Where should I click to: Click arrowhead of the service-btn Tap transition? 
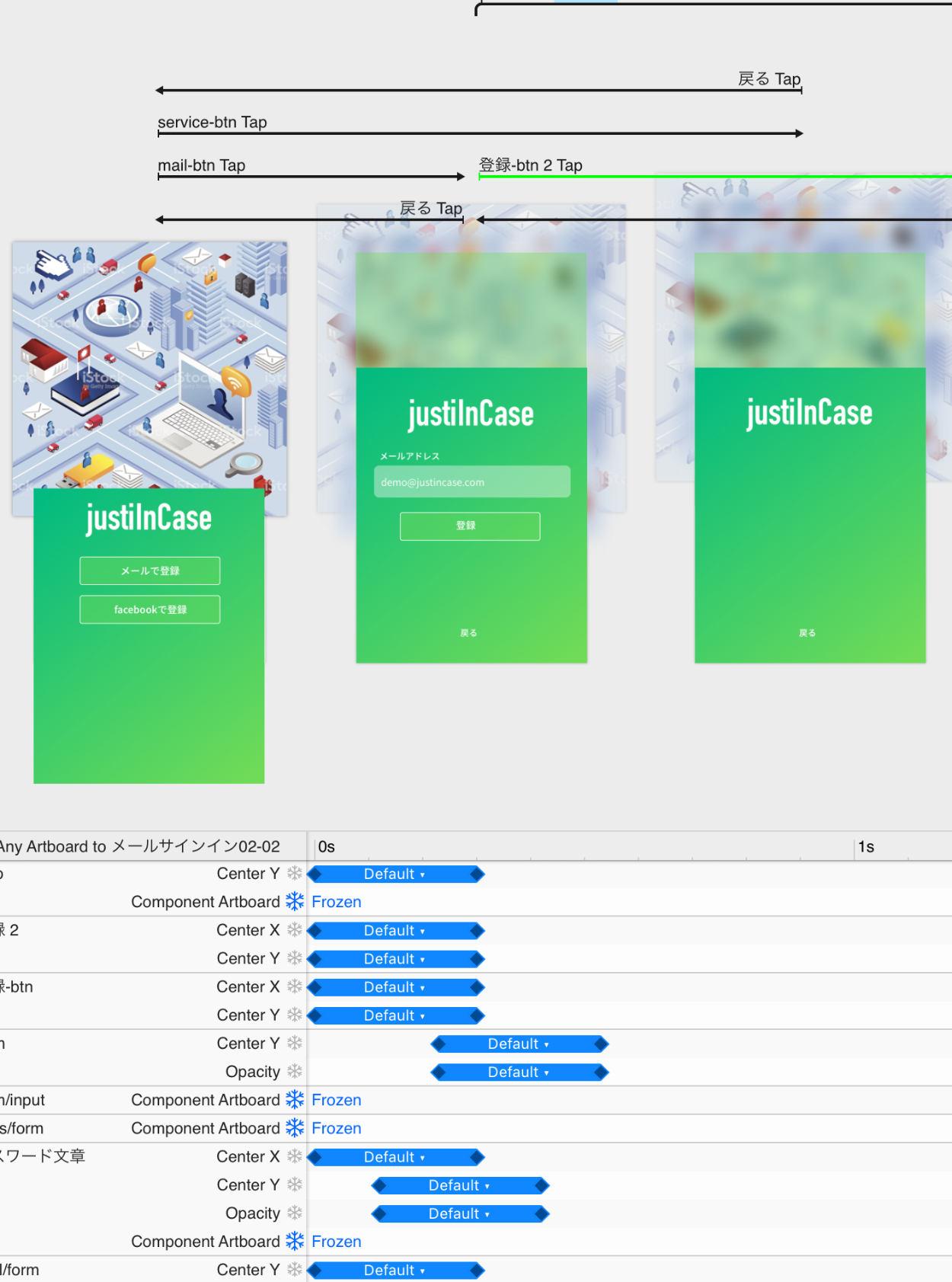(x=799, y=133)
